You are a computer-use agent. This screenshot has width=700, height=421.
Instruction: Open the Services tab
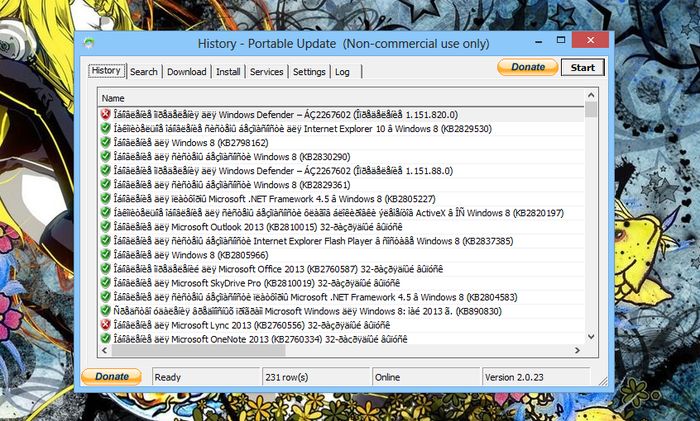click(x=267, y=71)
